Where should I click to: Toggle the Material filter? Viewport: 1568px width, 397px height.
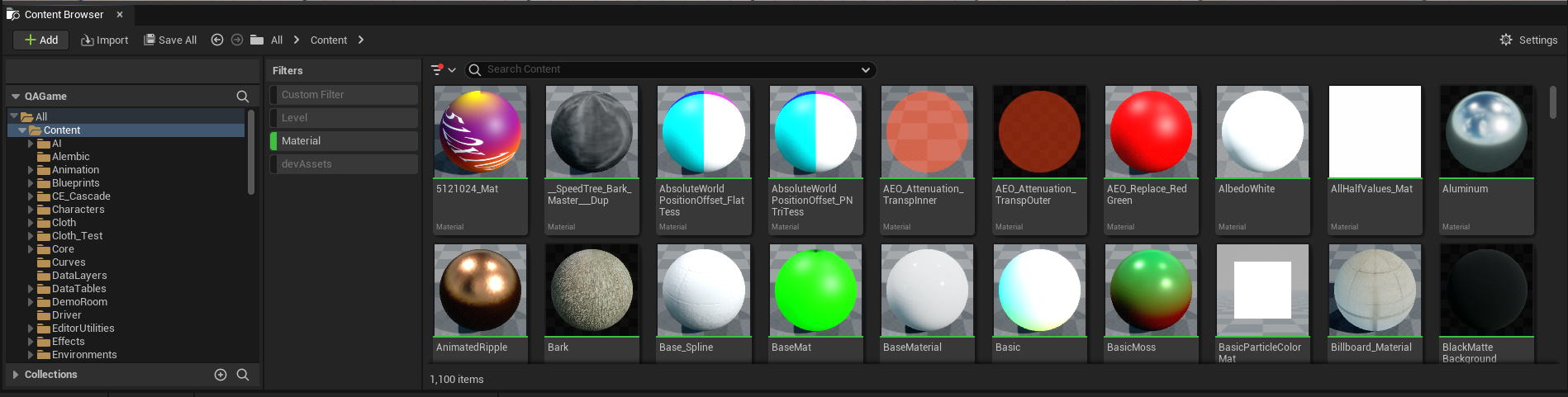tap(344, 141)
